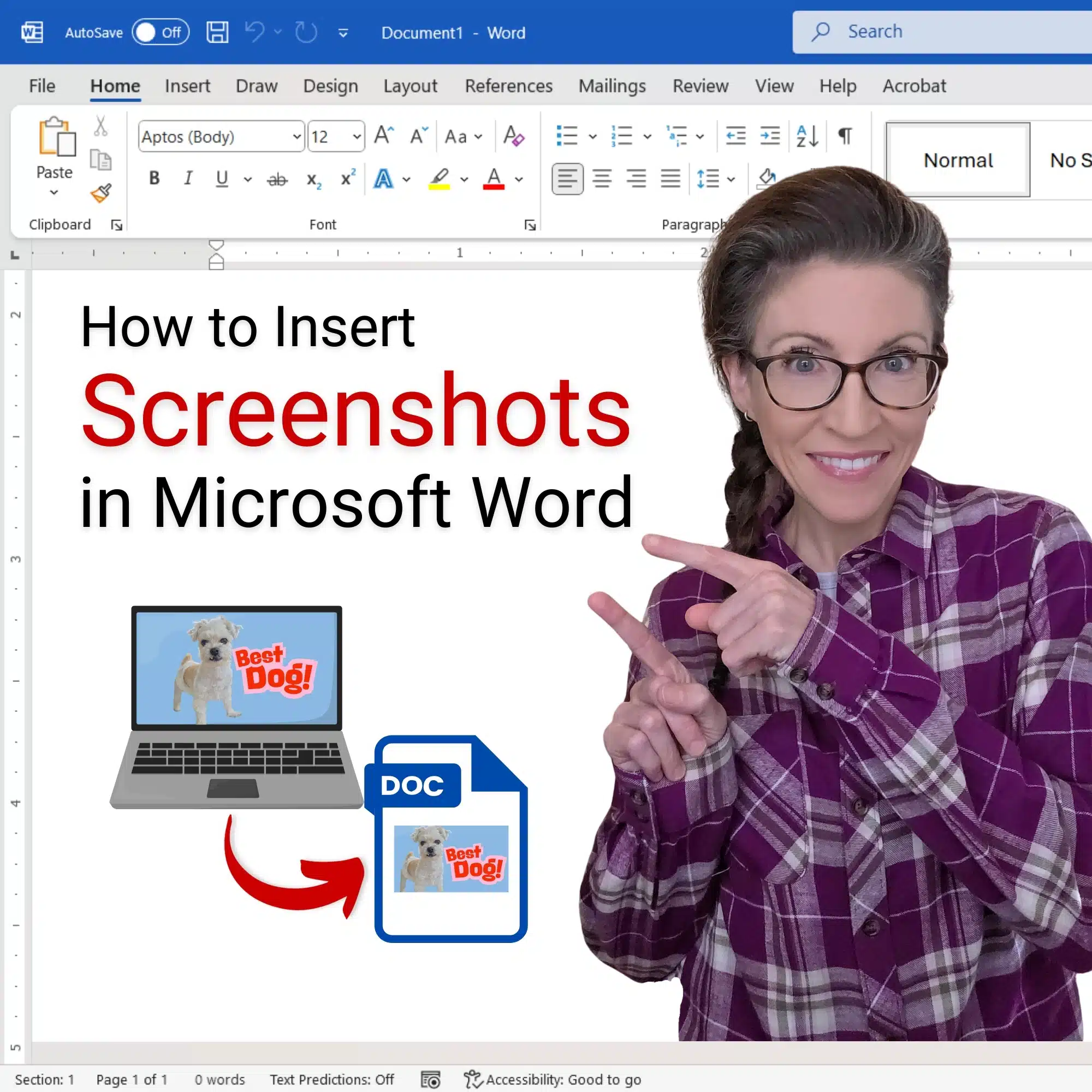Switch to the Layout tab
This screenshot has width=1092, height=1092.
(x=411, y=86)
